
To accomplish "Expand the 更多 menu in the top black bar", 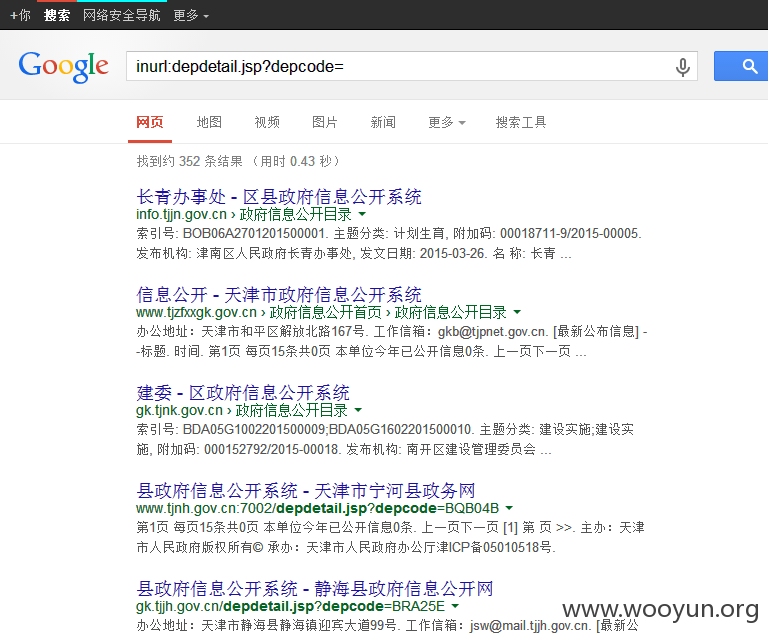I will pyautogui.click(x=191, y=16).
